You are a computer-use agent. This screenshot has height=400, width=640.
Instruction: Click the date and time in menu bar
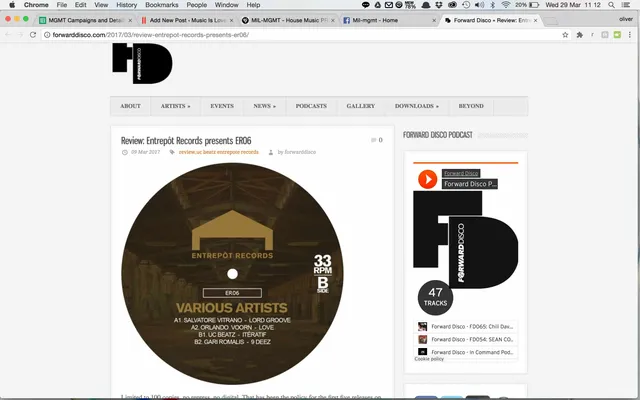coord(573,5)
